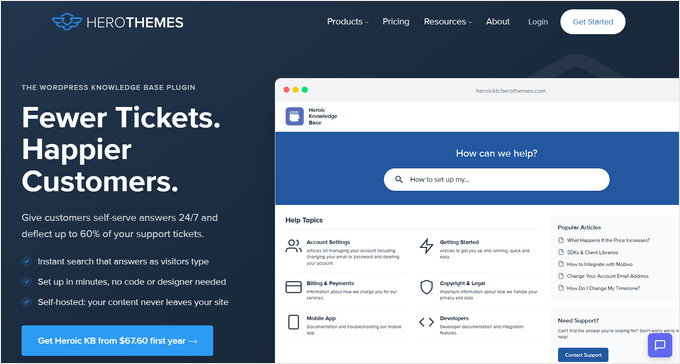This screenshot has height=364, width=680.
Task: Click checkmark beside Set up in minutes
Action: coord(27,282)
